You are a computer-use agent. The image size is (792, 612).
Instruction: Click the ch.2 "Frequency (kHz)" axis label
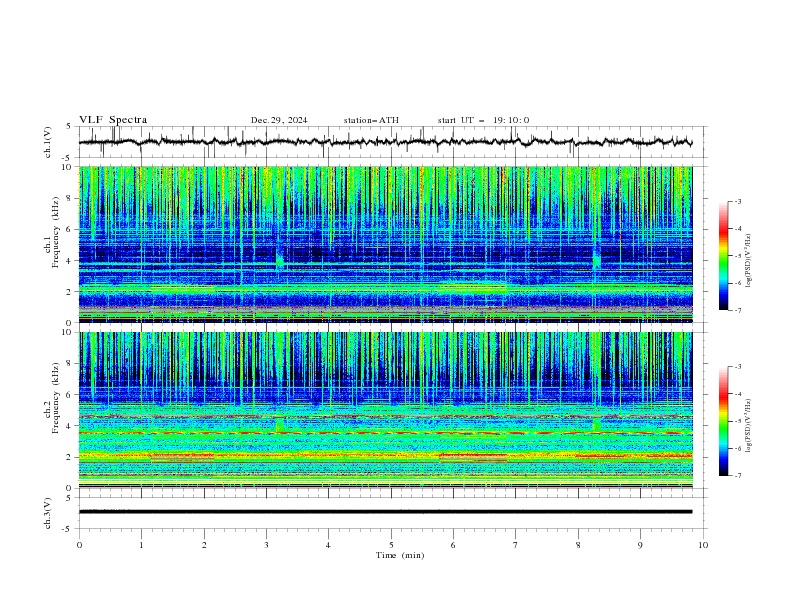(x=56, y=397)
